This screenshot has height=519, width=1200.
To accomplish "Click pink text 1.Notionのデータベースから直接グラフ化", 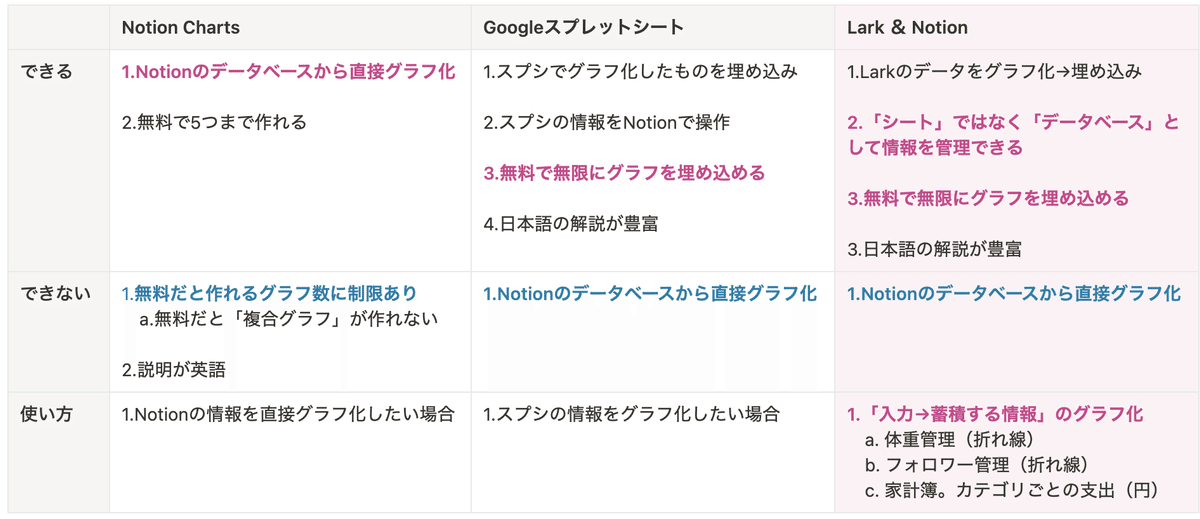I will coord(288,72).
